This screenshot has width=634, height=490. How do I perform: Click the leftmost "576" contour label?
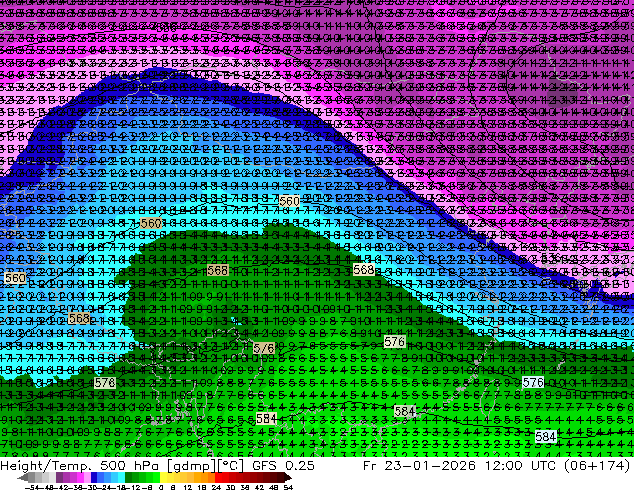[x=105, y=382]
